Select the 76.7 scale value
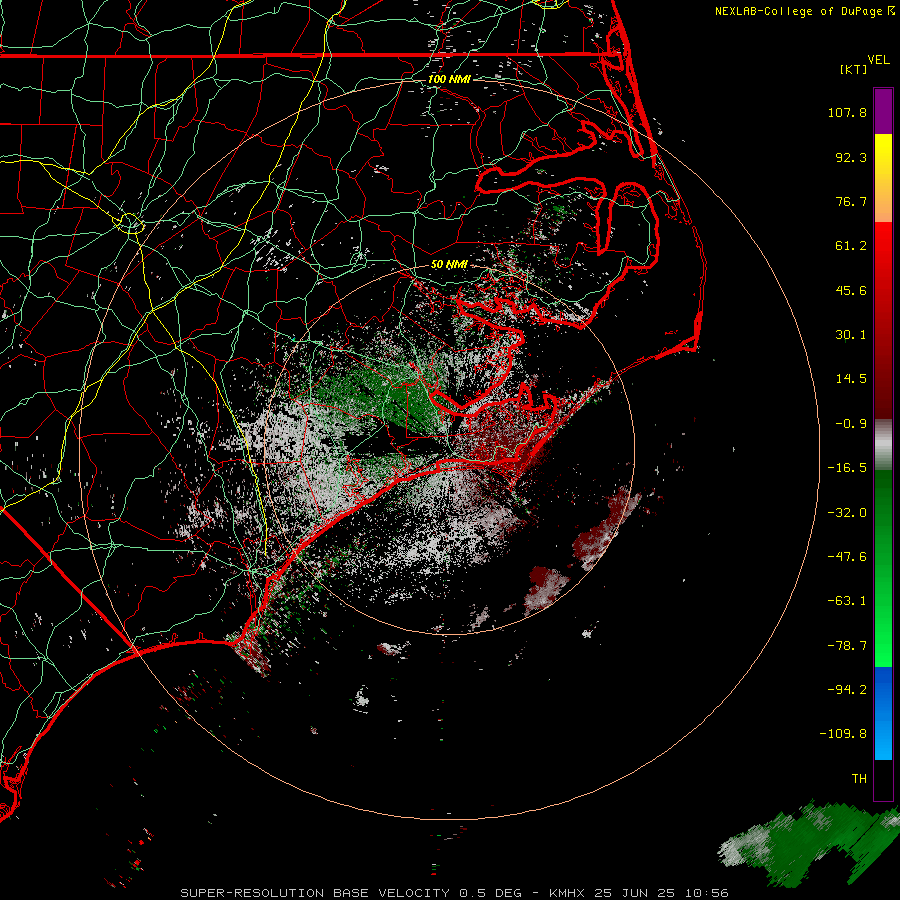900x900 pixels. point(851,201)
